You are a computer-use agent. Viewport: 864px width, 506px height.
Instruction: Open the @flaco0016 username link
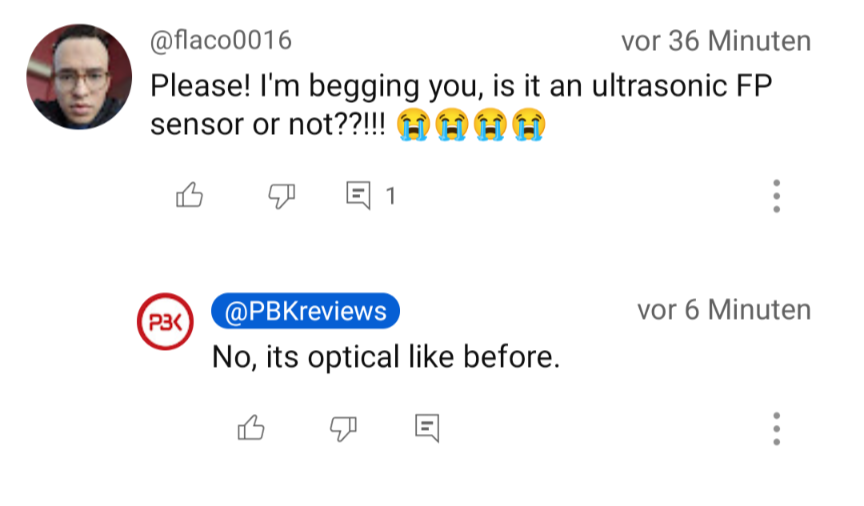[x=221, y=41]
